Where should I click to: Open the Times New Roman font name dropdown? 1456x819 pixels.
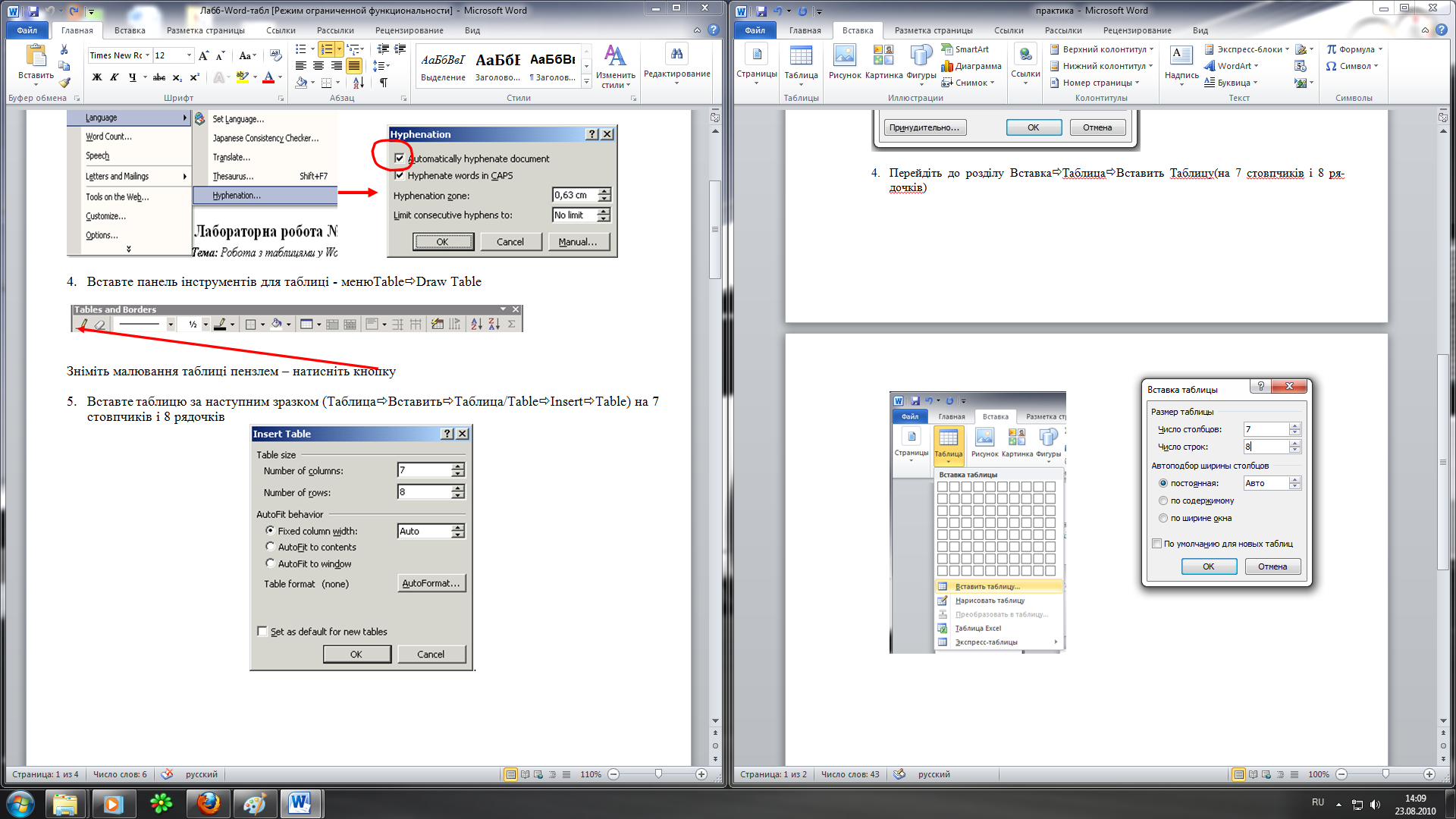148,55
